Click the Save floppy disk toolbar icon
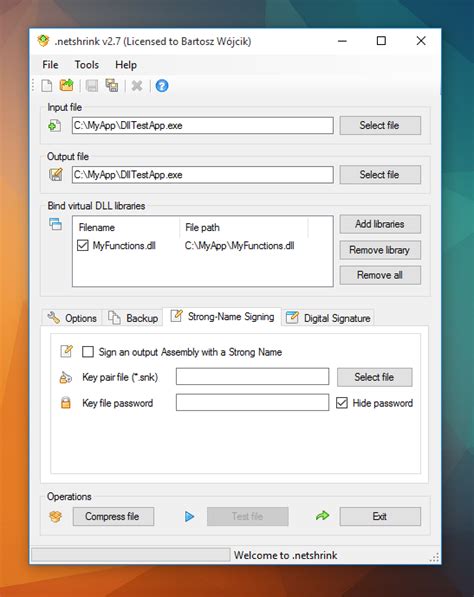This screenshot has width=474, height=597. coord(92,86)
